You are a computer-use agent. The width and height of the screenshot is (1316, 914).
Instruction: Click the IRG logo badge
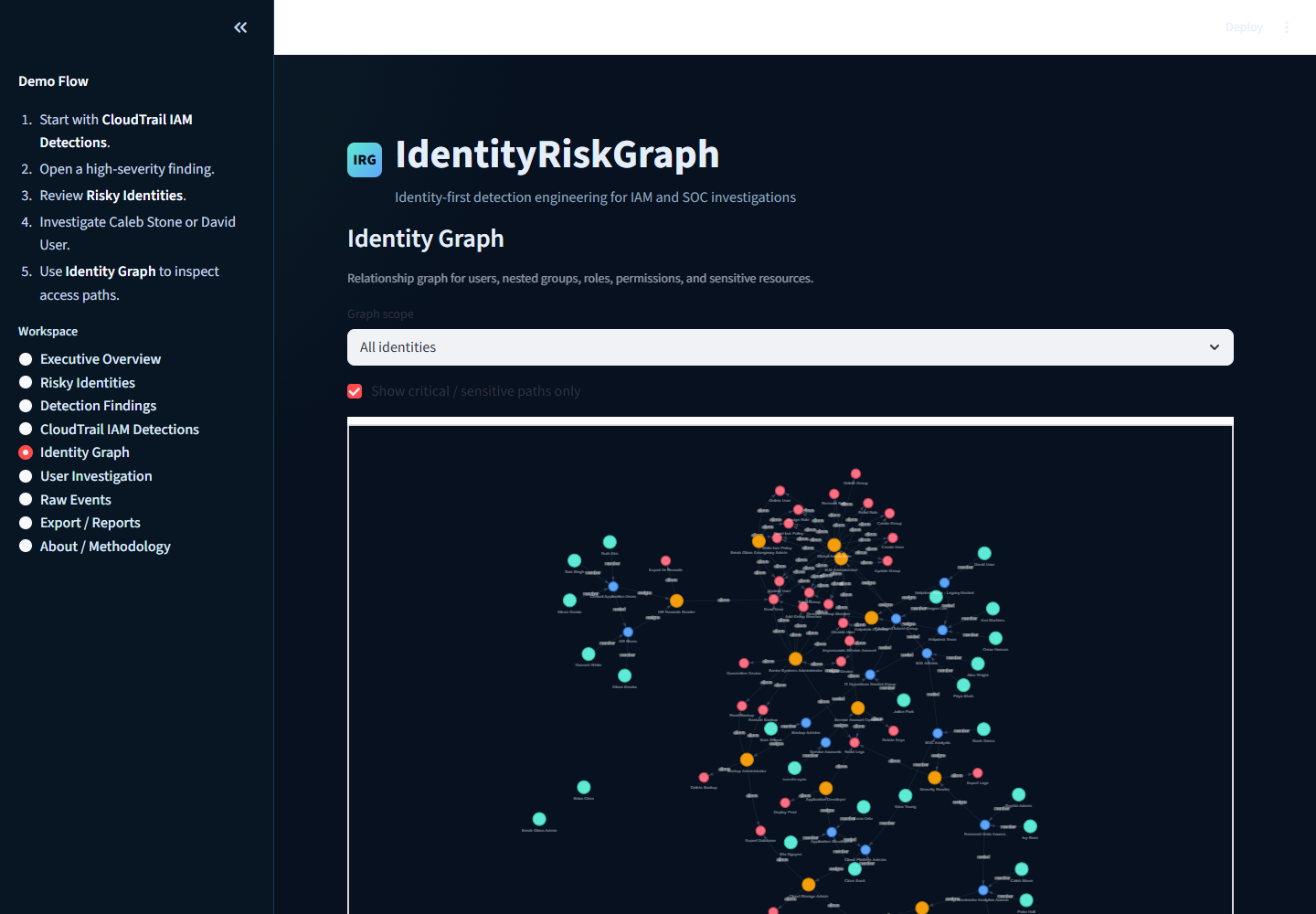point(365,160)
